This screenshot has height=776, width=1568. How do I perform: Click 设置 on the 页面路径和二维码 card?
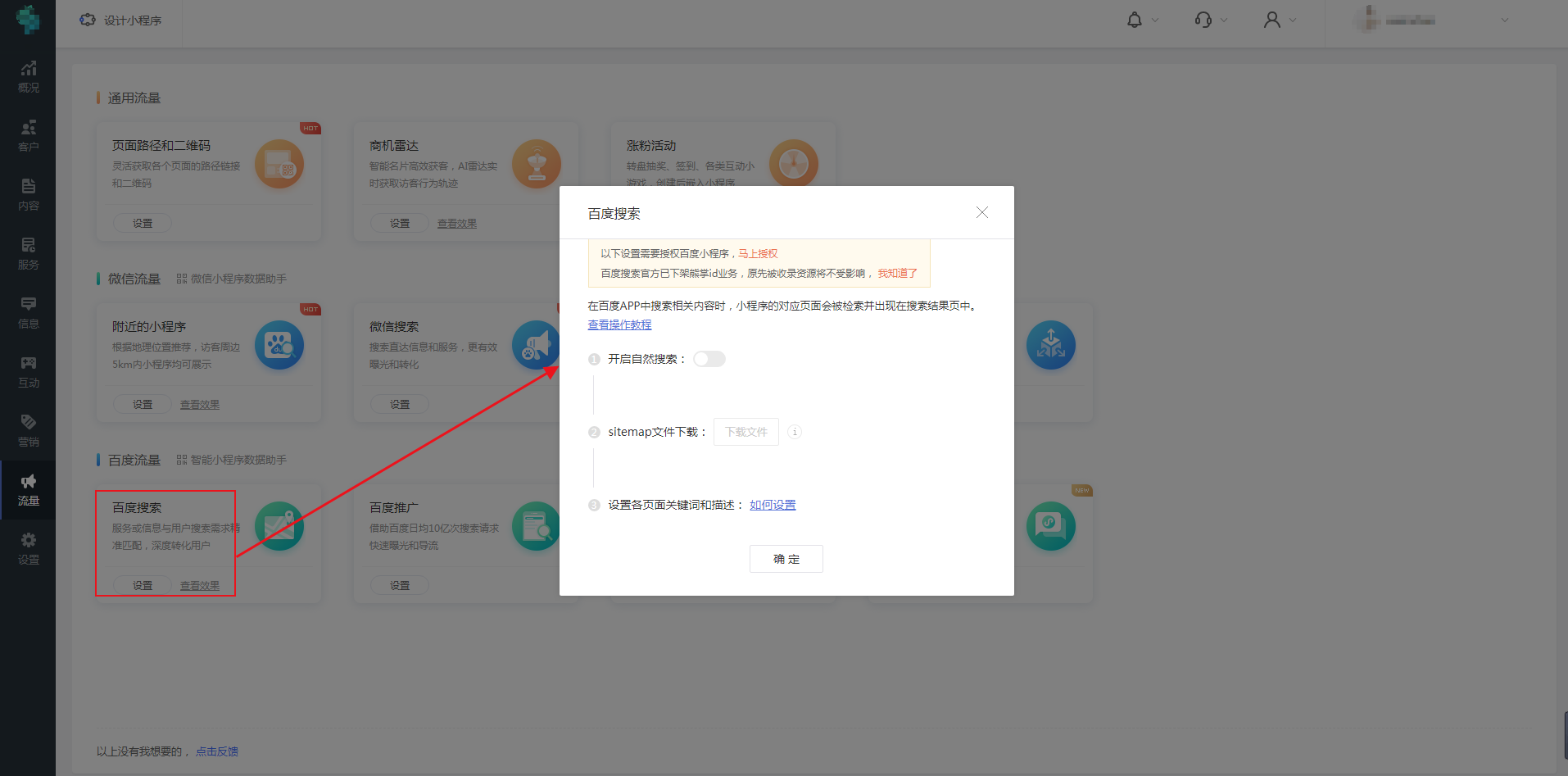click(x=143, y=223)
